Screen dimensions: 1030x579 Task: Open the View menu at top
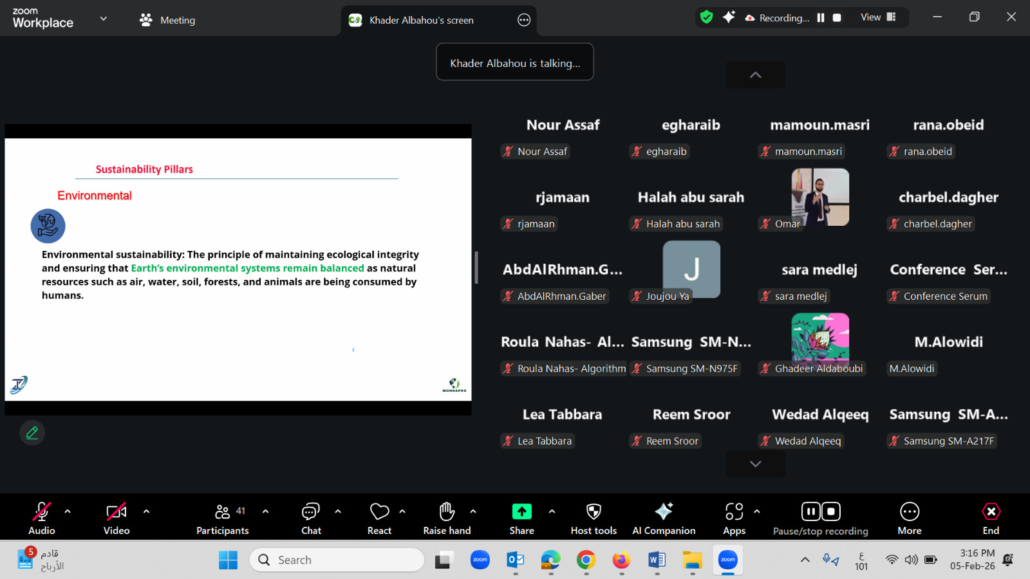tap(876, 17)
